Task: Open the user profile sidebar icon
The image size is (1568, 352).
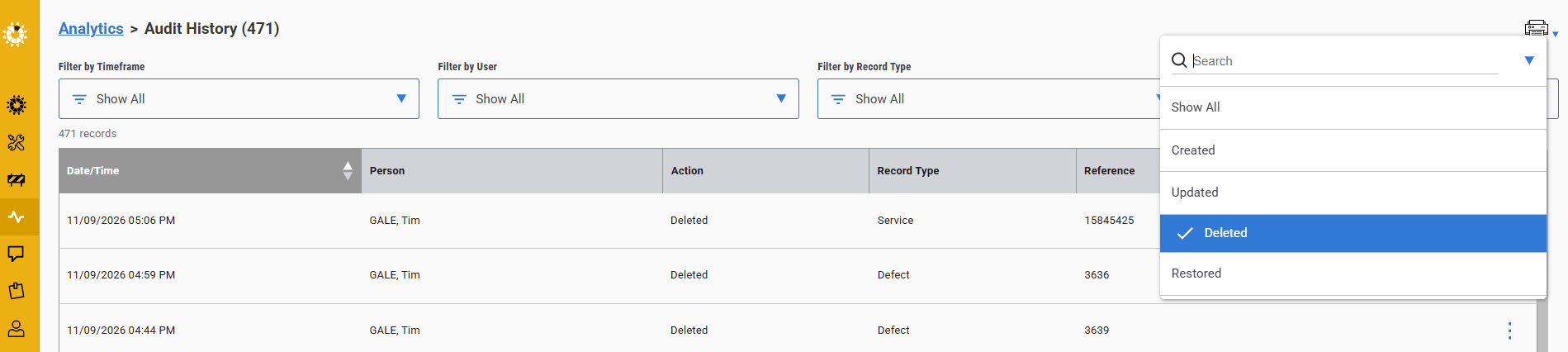Action: pos(17,329)
